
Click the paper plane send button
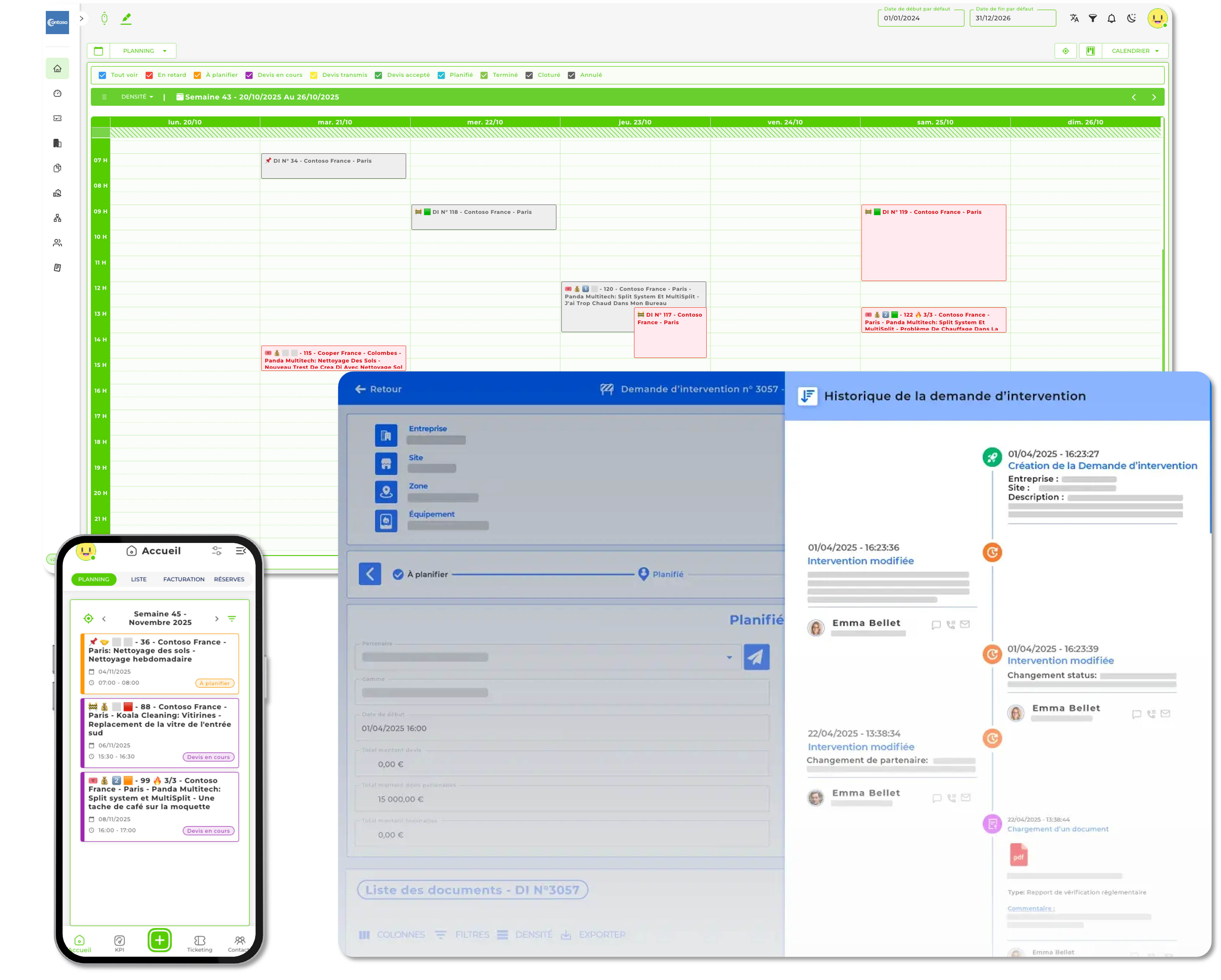tap(756, 657)
